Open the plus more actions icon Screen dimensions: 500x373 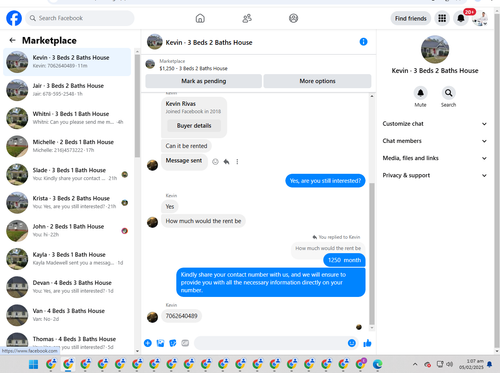coord(148,343)
